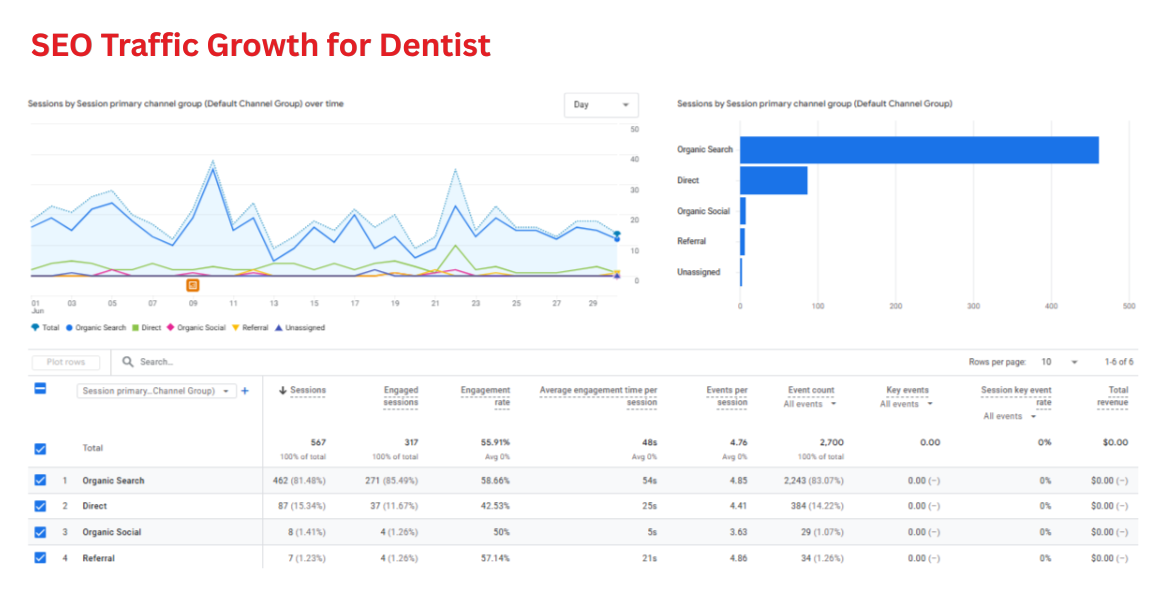Click the Referral legend triangle icon
The height and width of the screenshot is (593, 1170).
click(237, 327)
